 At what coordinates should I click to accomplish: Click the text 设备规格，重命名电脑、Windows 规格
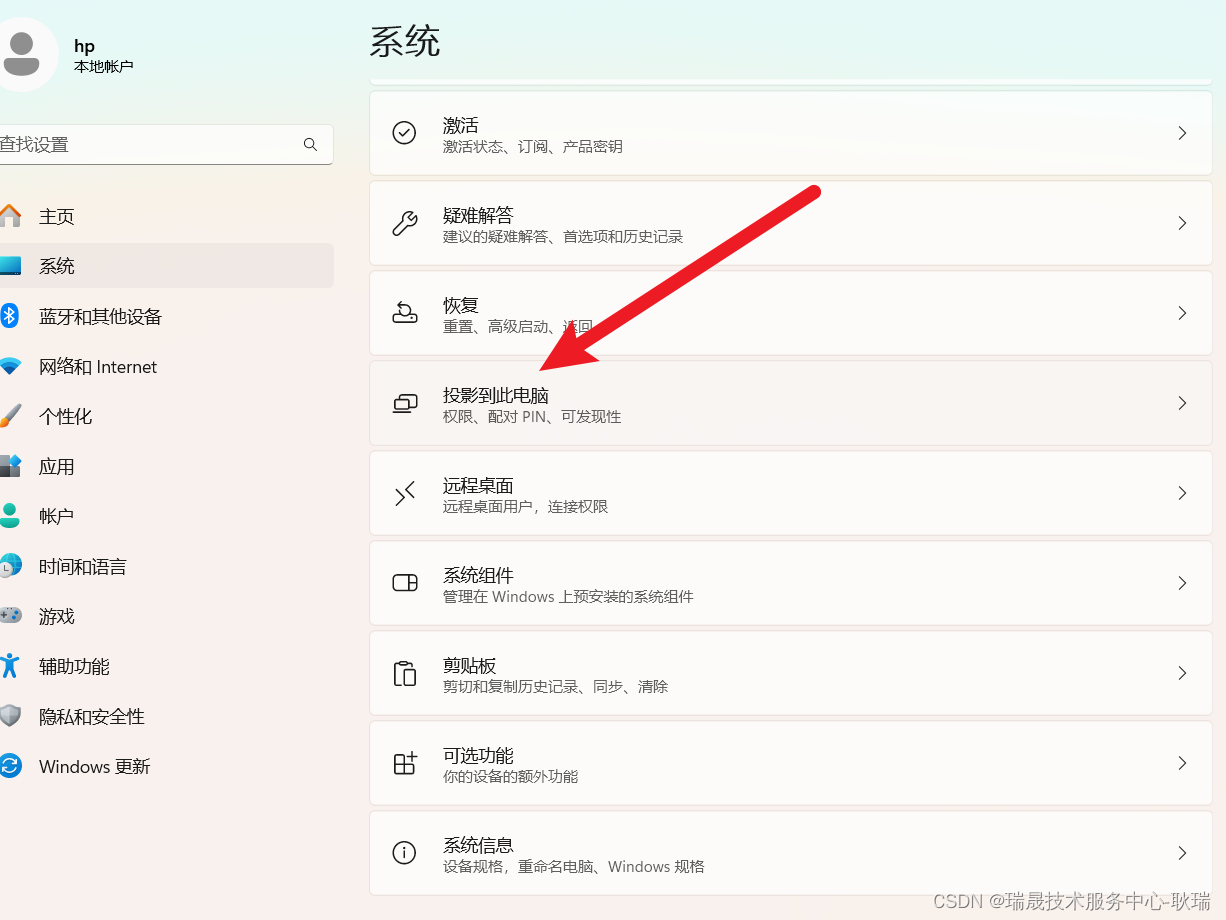574,867
